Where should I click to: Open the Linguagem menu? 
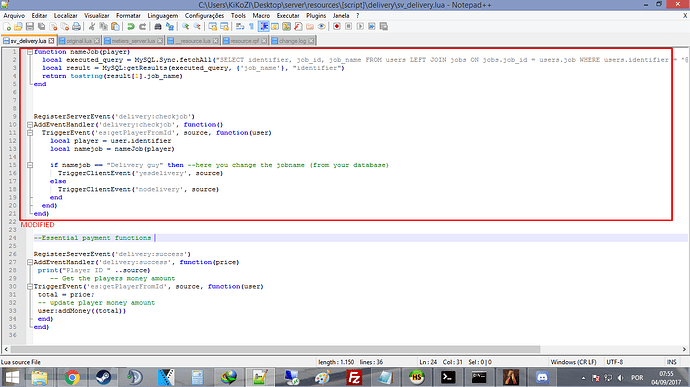[x=163, y=15]
